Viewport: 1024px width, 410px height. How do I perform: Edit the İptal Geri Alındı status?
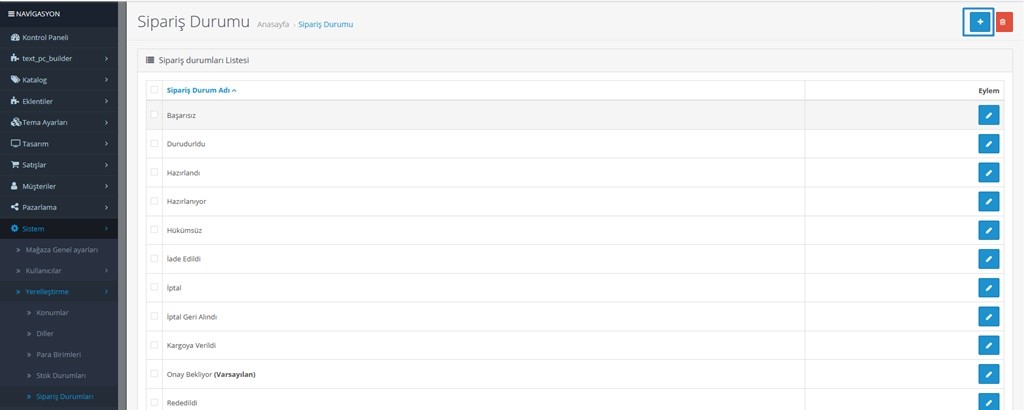(x=988, y=317)
